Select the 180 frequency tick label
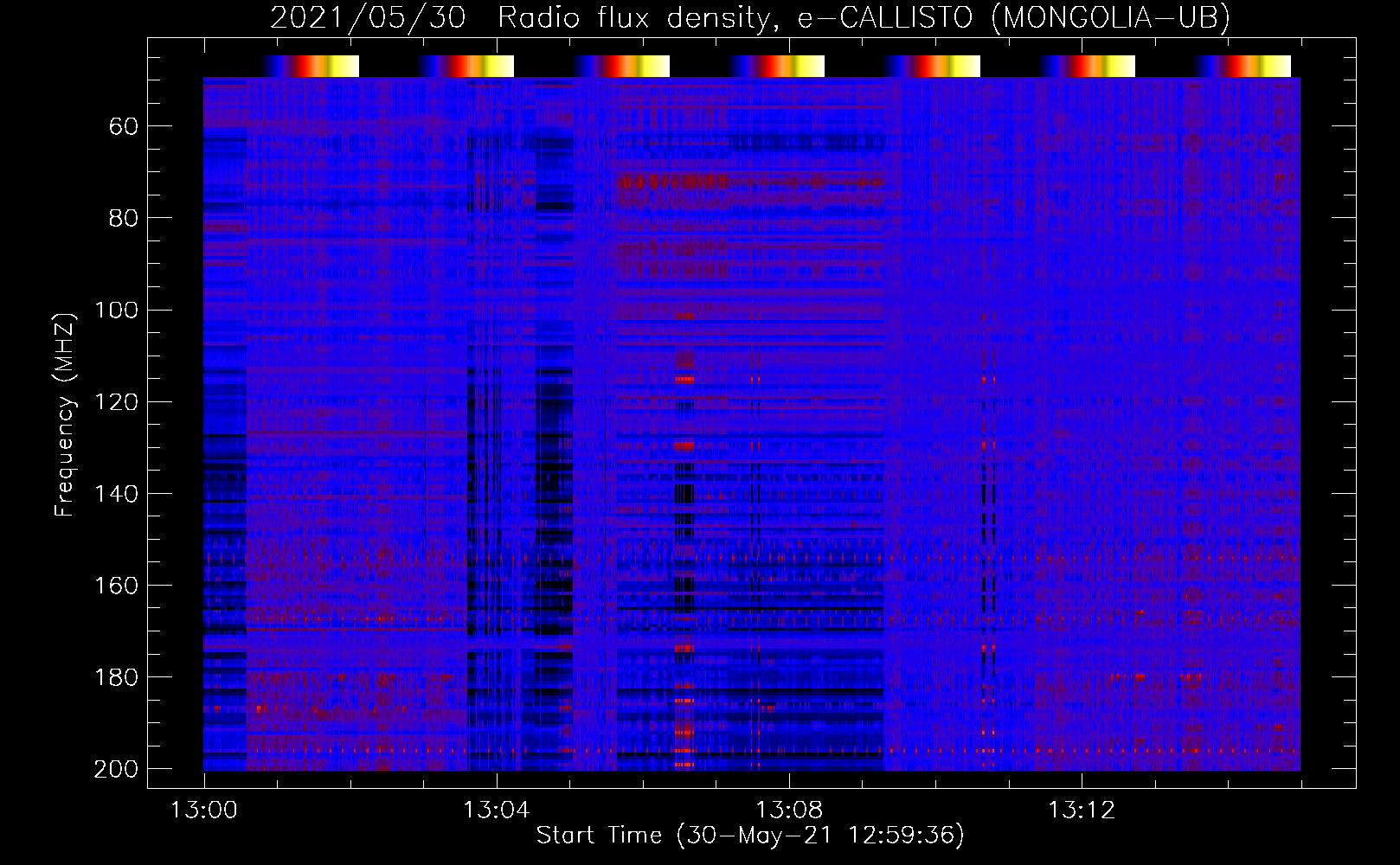The height and width of the screenshot is (865, 1400). (116, 677)
